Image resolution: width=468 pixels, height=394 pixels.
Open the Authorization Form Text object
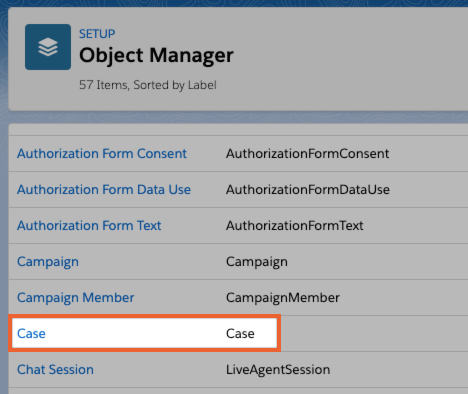89,226
